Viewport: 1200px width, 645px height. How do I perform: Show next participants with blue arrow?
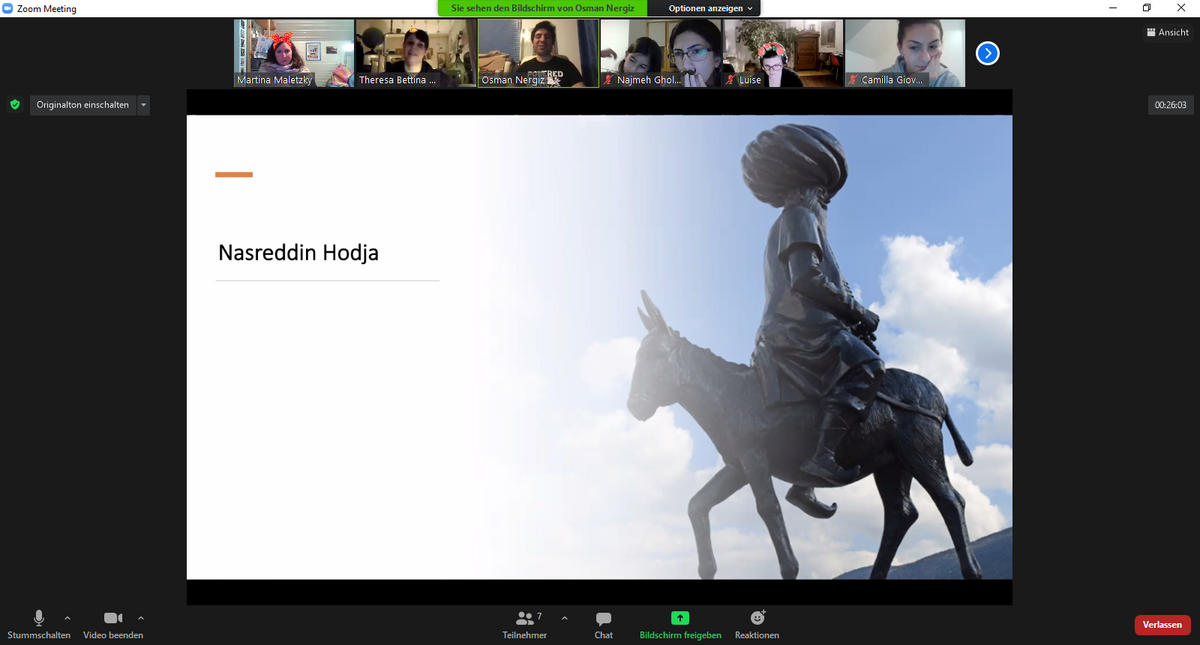tap(987, 53)
